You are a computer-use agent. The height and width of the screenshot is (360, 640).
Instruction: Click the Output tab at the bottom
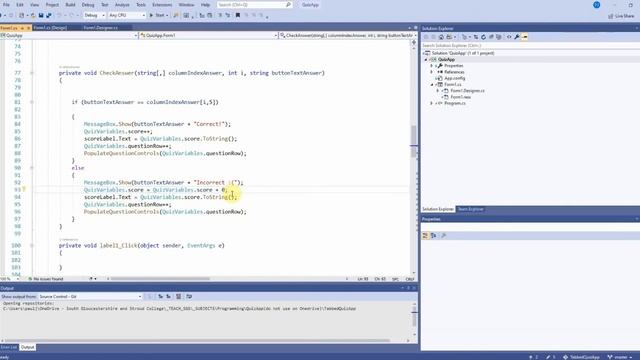point(27,347)
